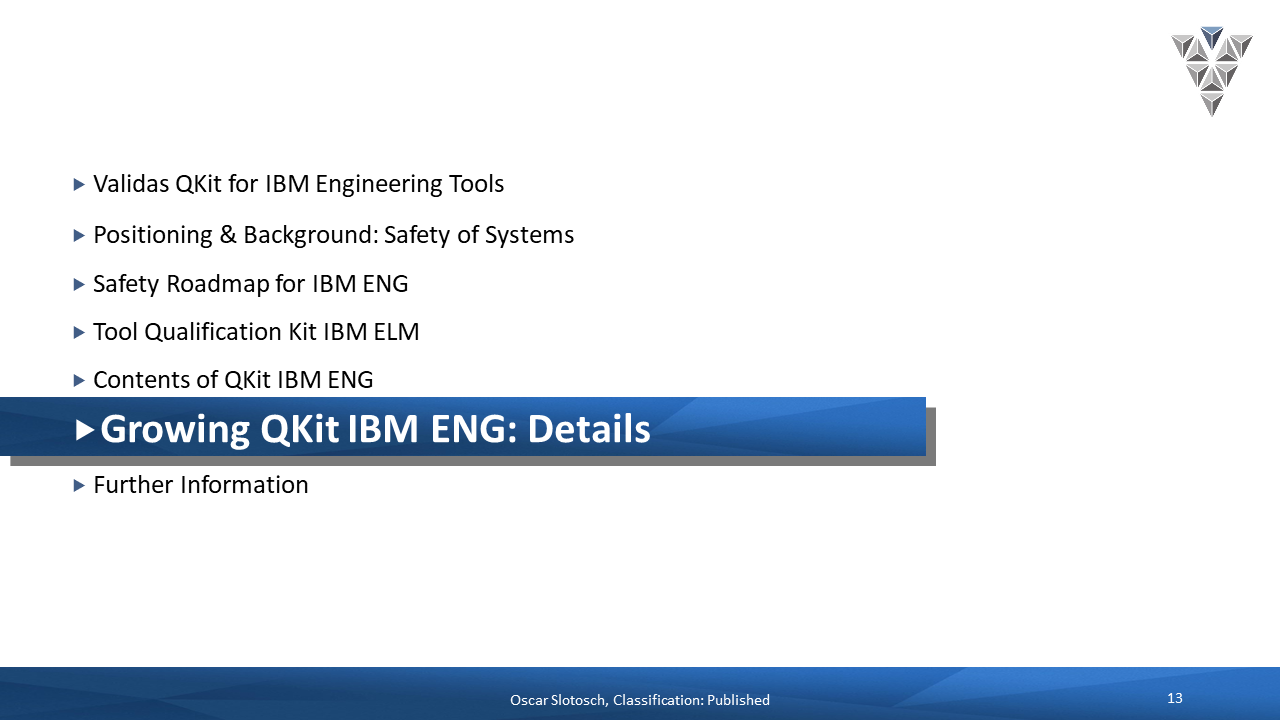This screenshot has width=1280, height=720.
Task: Select highlighted 'Growing QKit IBM ENG: Details' heading
Action: click(x=375, y=429)
